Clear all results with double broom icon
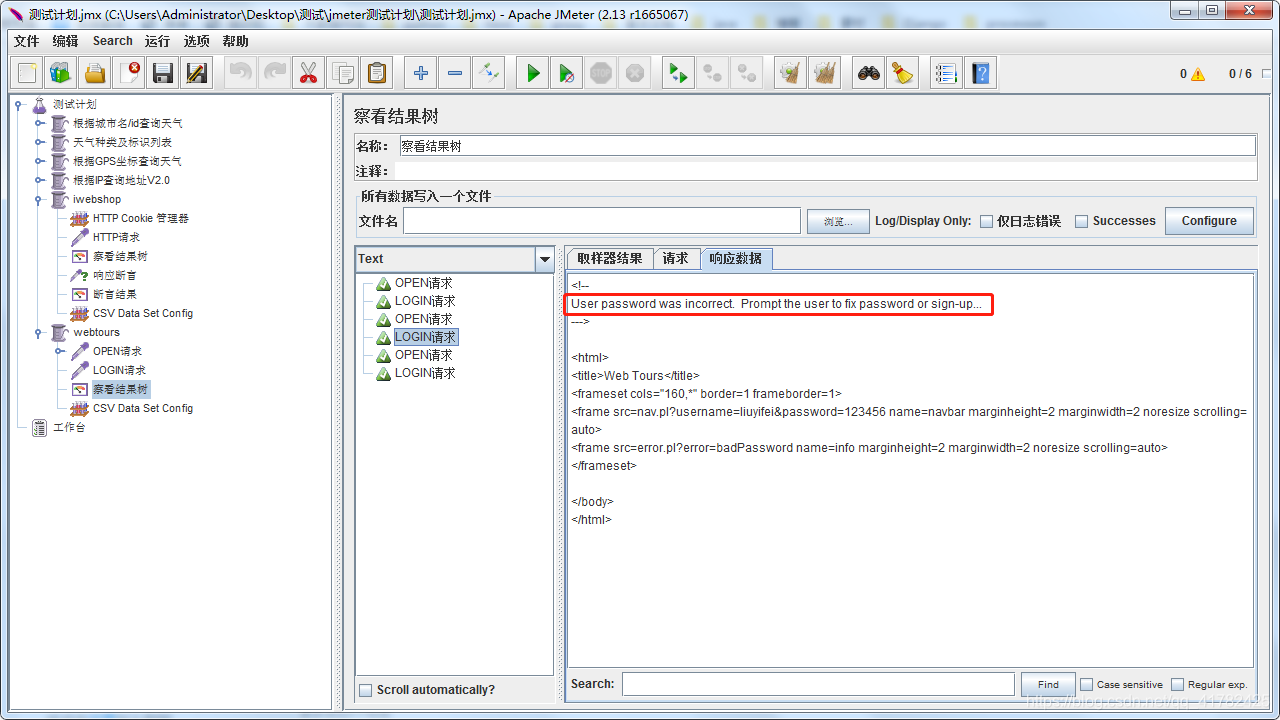 (825, 73)
